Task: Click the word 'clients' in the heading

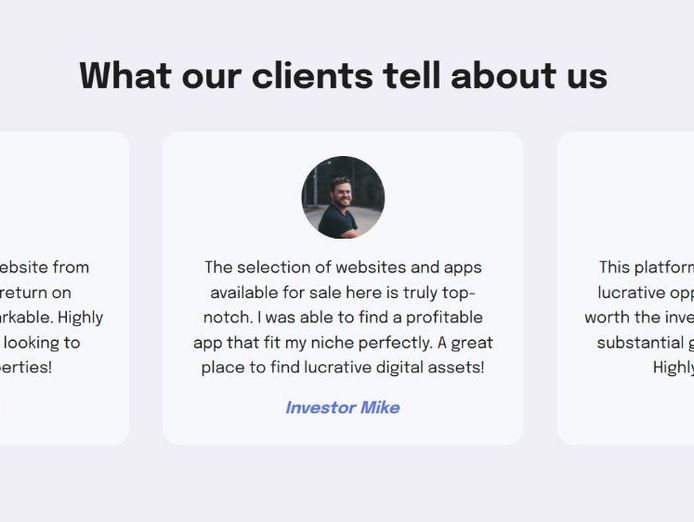Action: point(312,76)
